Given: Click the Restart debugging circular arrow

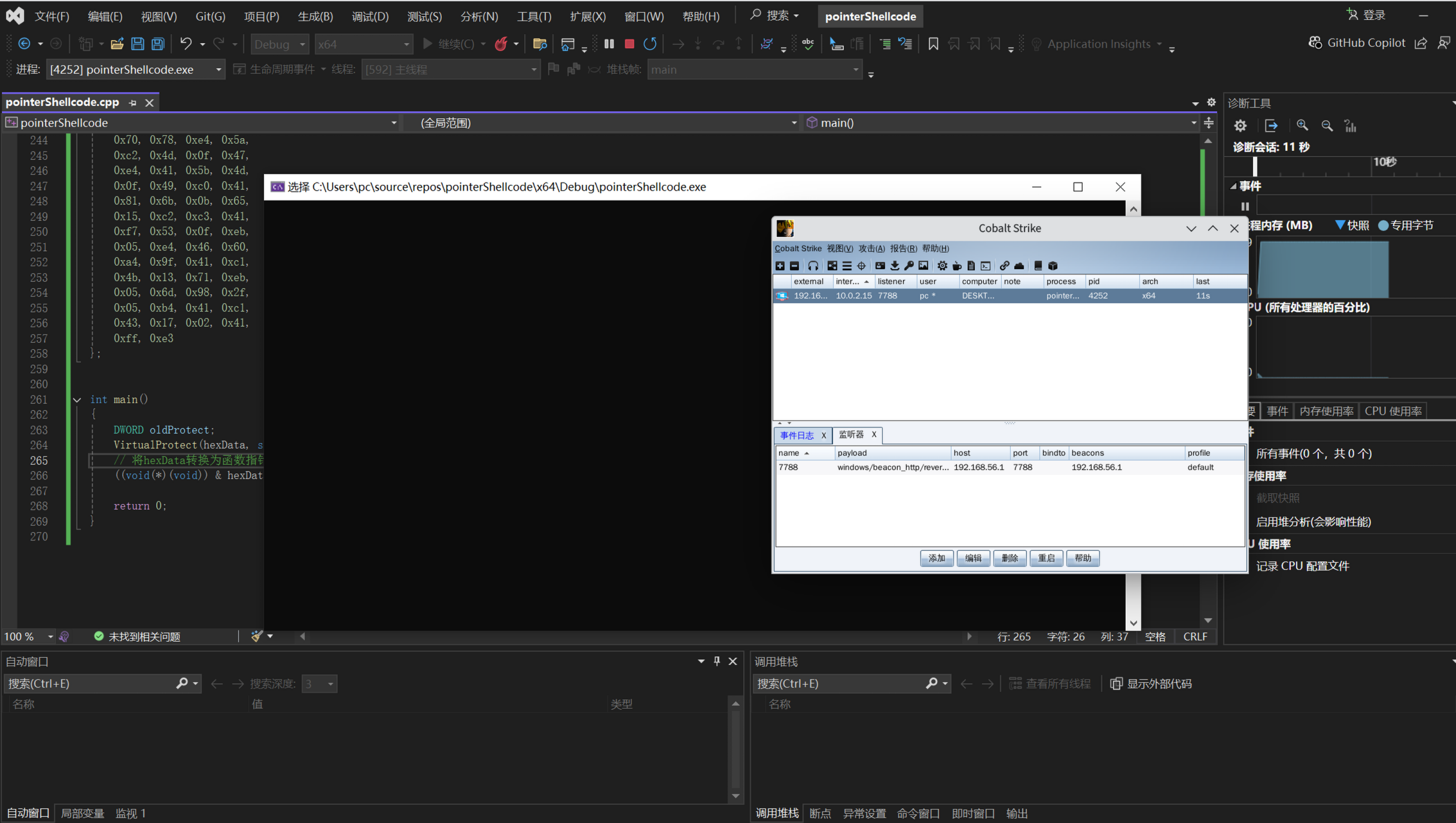Looking at the screenshot, I should pyautogui.click(x=650, y=44).
